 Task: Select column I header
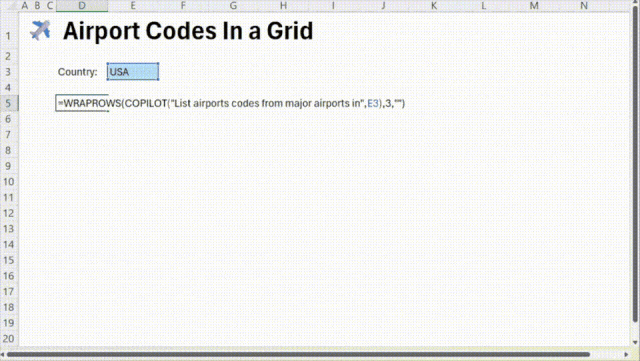coord(333,6)
